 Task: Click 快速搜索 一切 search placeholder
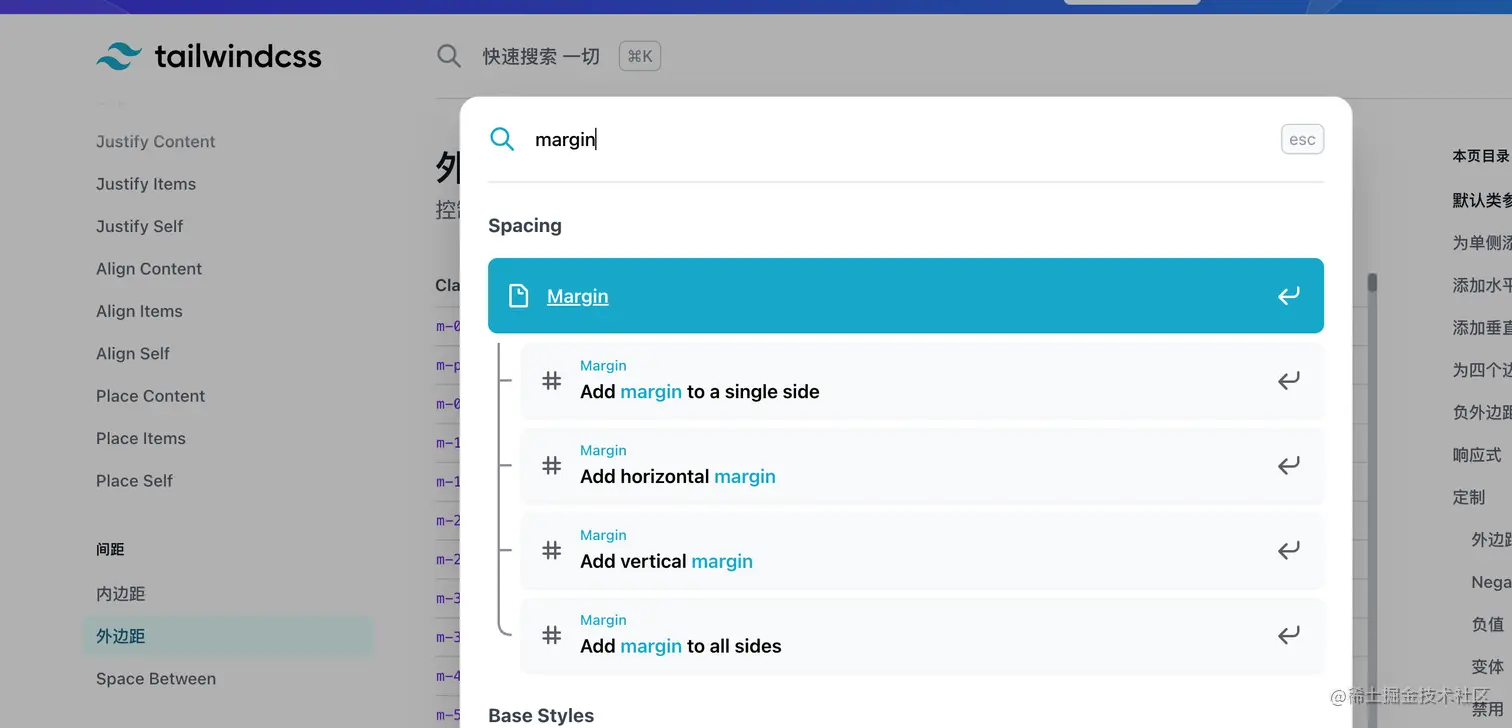[541, 57]
